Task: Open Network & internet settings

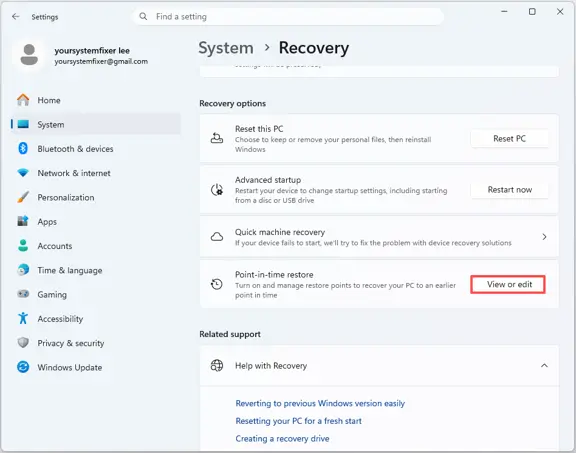Action: pos(96,173)
